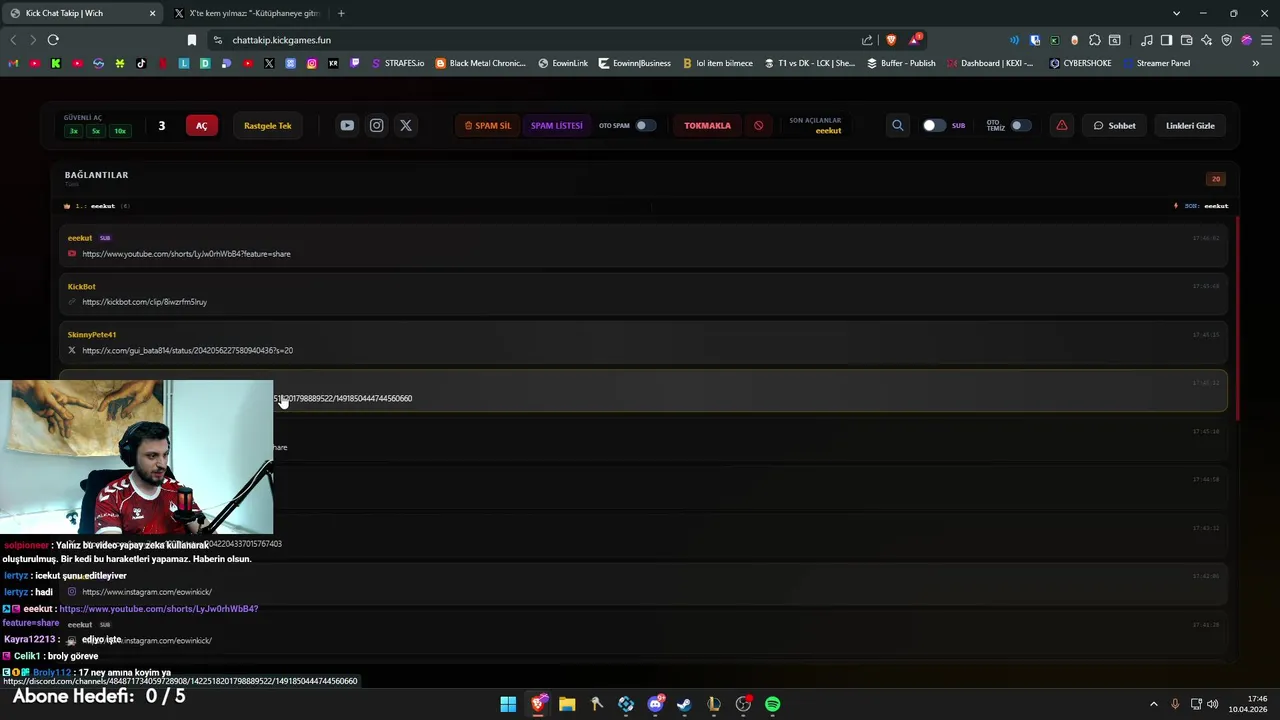Open the Buffer - Publish bookmark
The height and width of the screenshot is (720, 1280).
click(901, 63)
